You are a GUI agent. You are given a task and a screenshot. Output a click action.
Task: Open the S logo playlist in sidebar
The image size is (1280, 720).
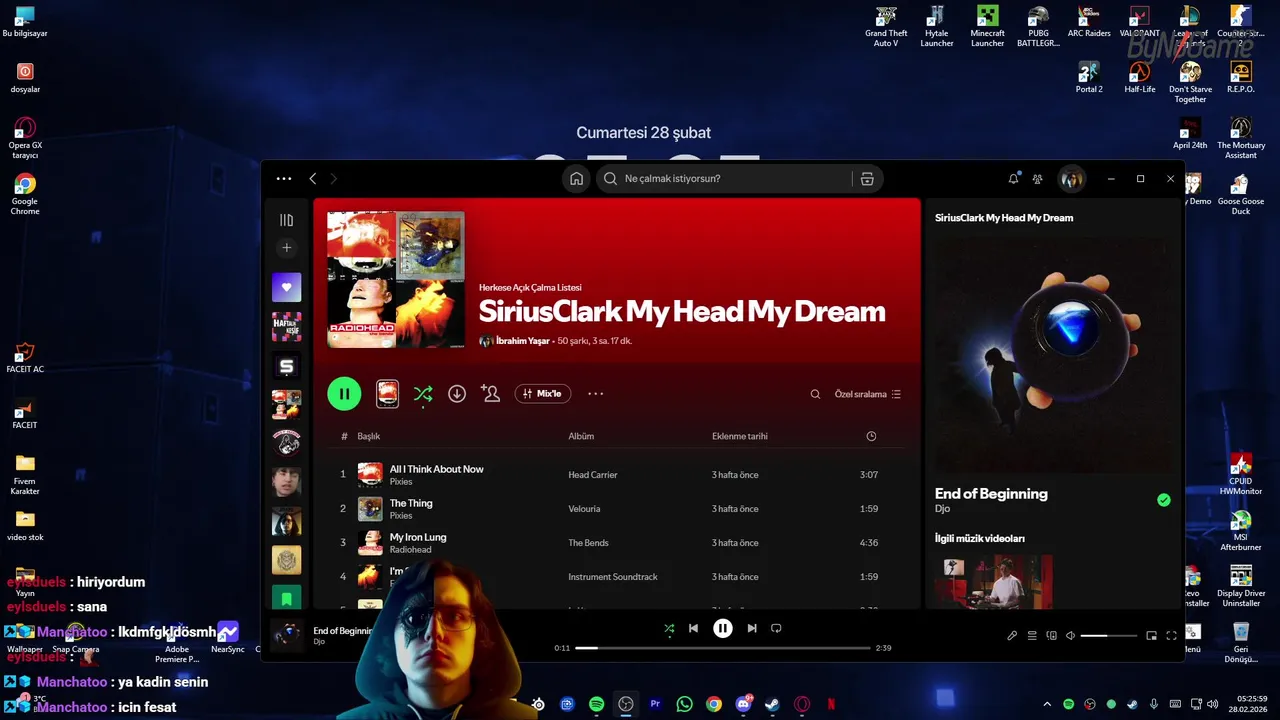click(287, 365)
